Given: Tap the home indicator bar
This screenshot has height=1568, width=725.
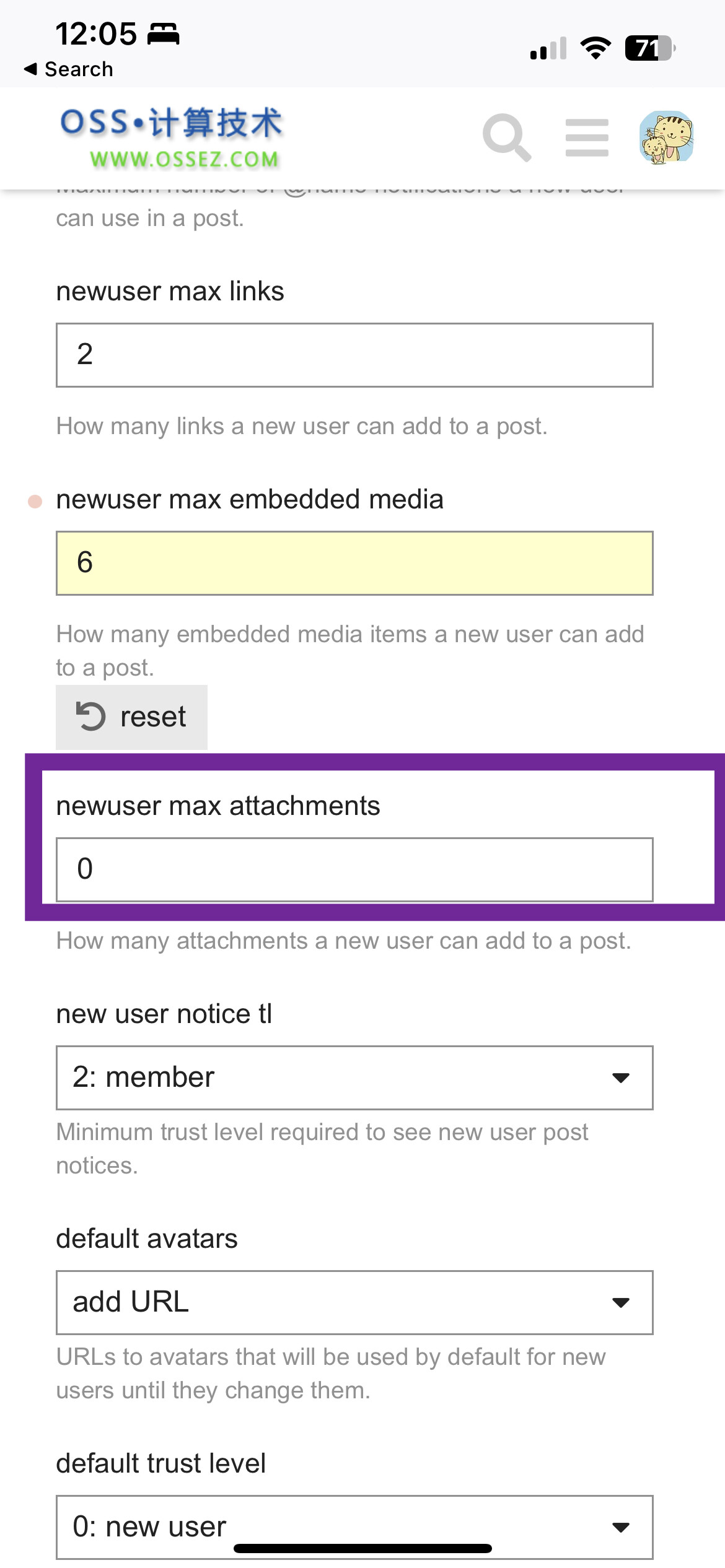Looking at the screenshot, I should (362, 1548).
